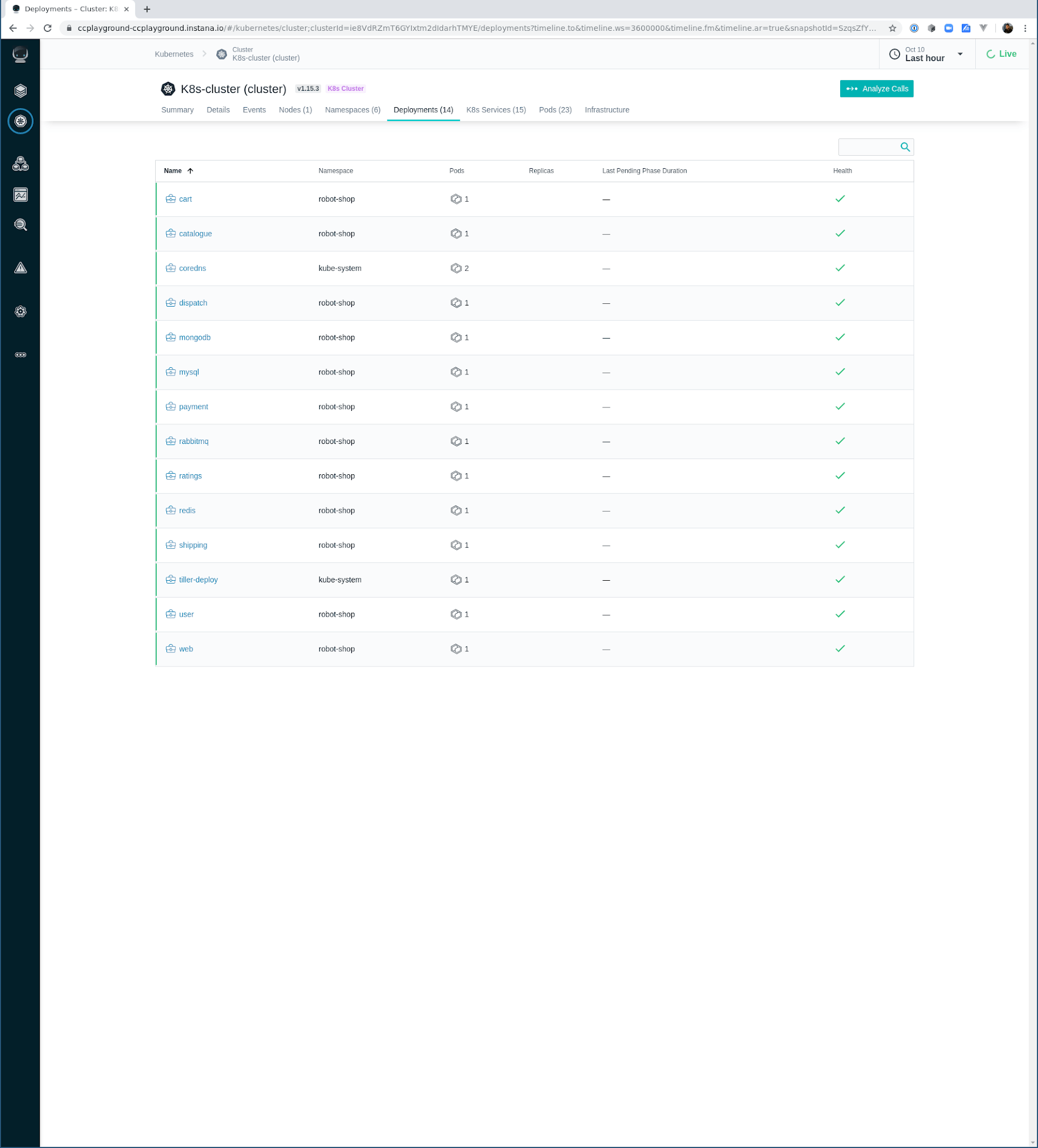Click the search magnifier icon in filter box
Image resolution: width=1038 pixels, height=1148 pixels.
click(905, 147)
